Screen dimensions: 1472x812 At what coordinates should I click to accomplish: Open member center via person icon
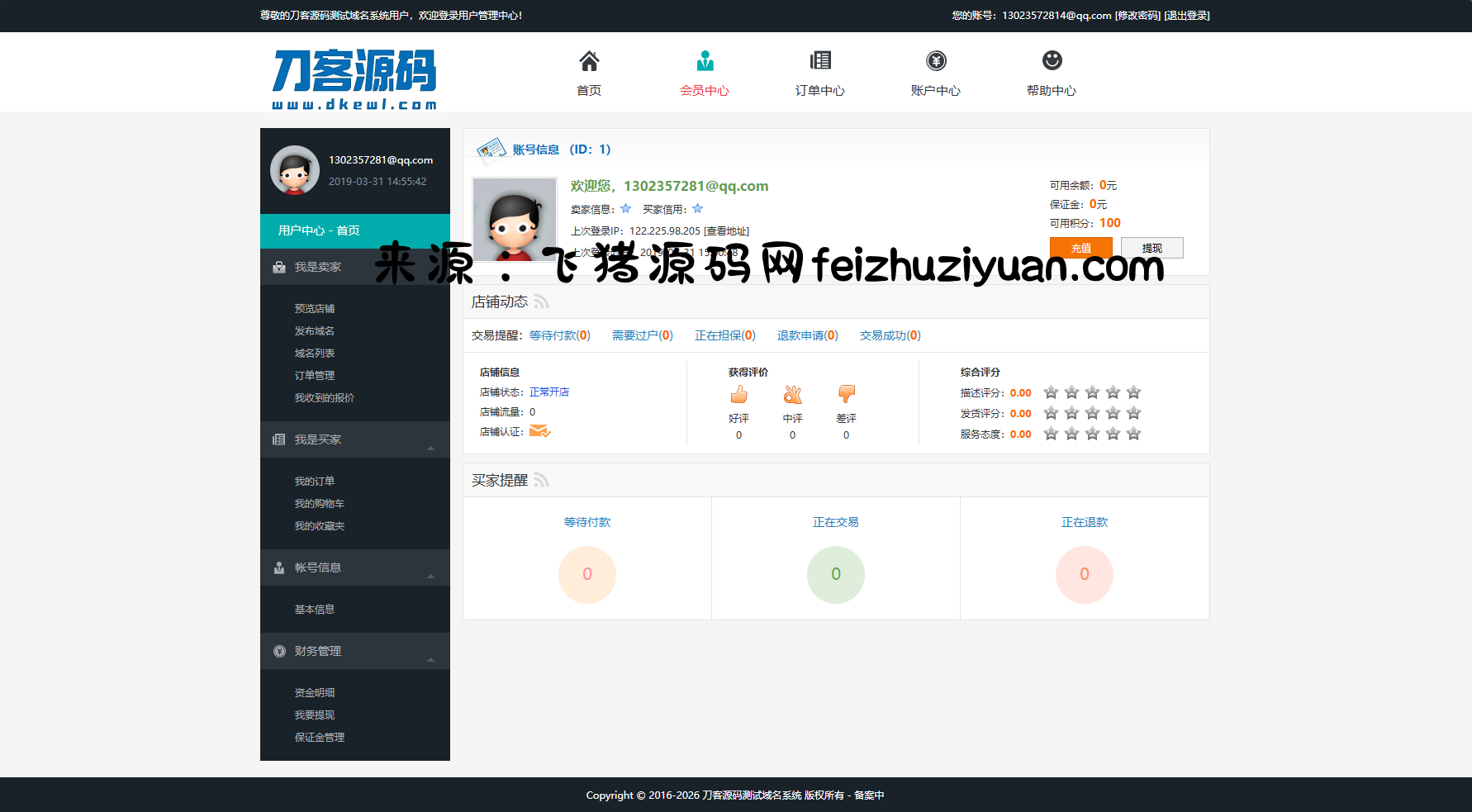tap(705, 61)
